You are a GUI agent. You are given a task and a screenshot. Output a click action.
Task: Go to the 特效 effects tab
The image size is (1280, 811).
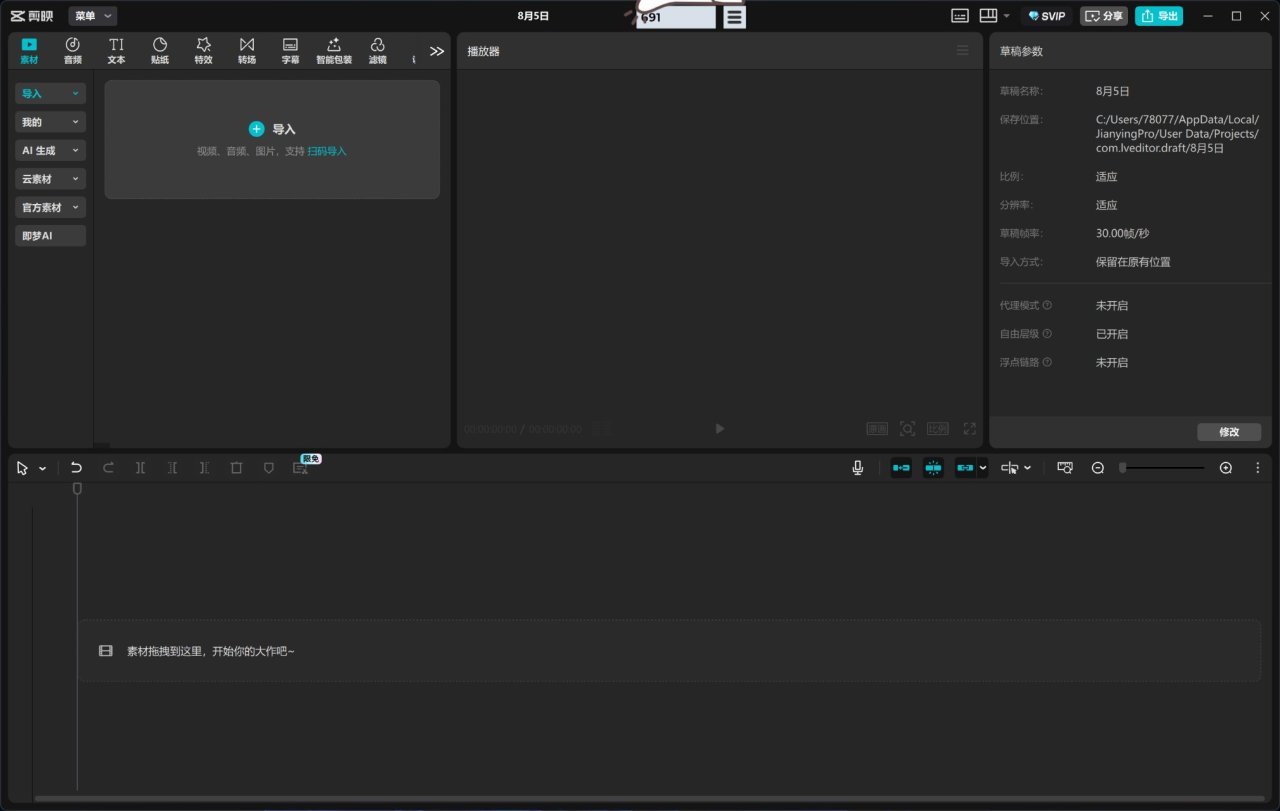click(203, 51)
